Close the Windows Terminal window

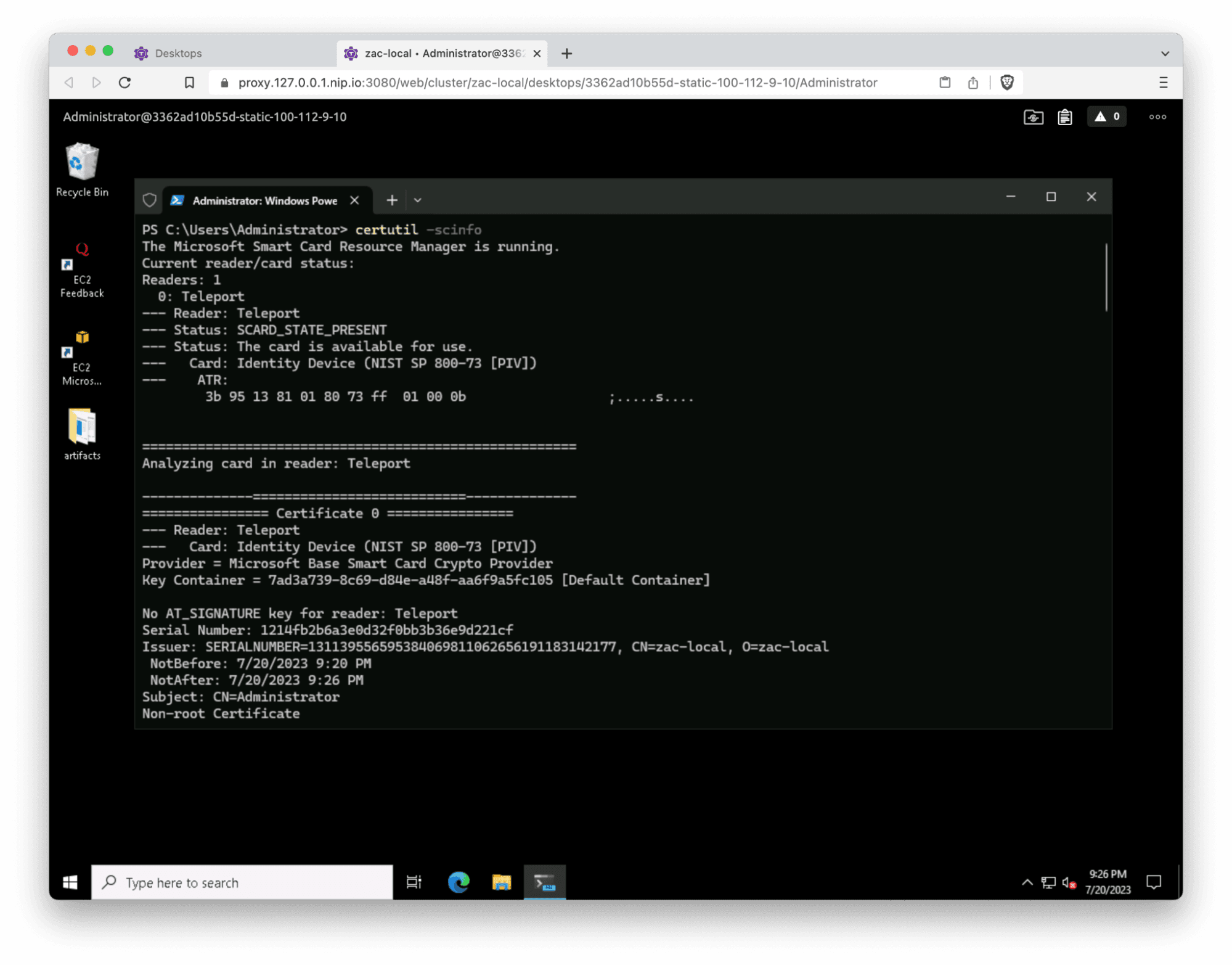tap(1091, 197)
